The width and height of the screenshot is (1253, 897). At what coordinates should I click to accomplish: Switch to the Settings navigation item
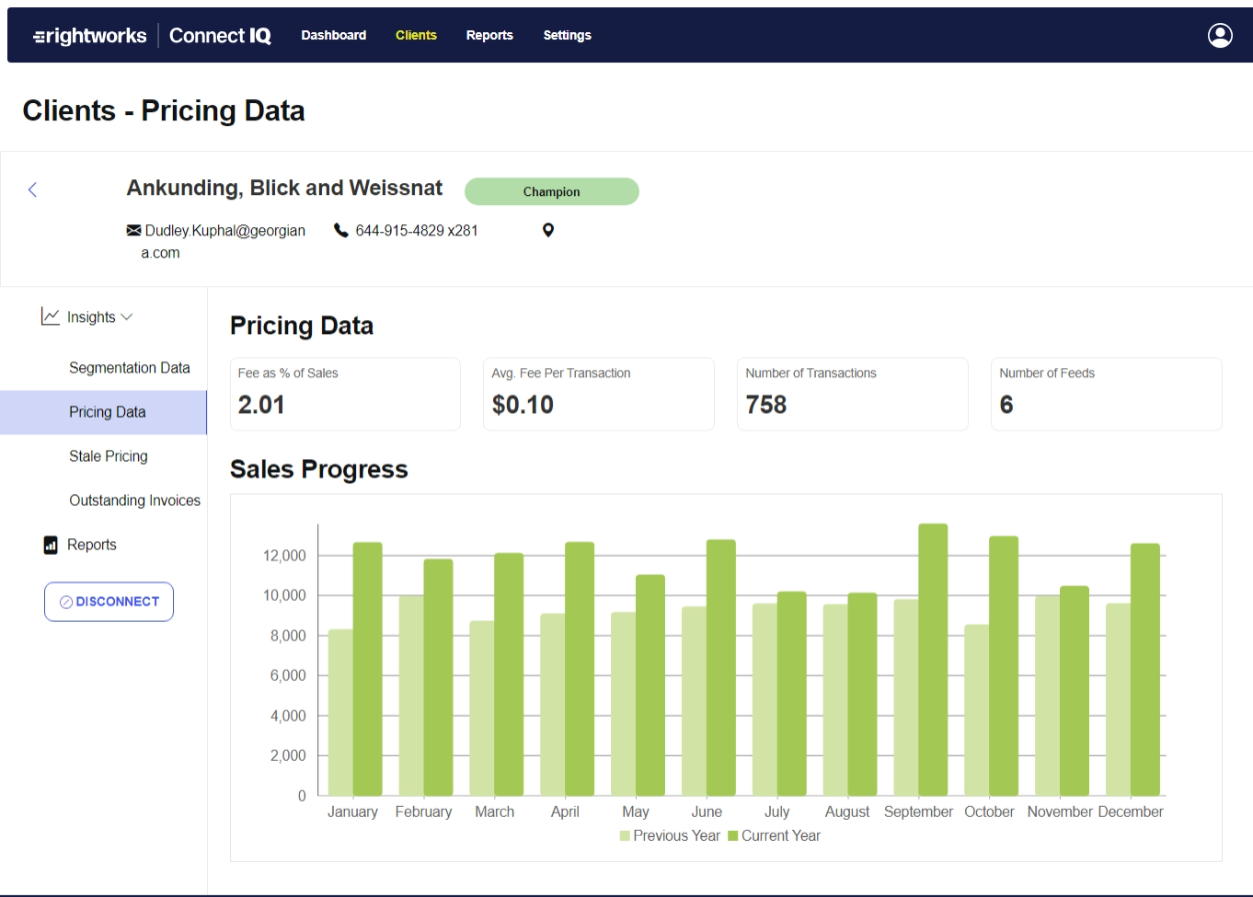point(567,35)
